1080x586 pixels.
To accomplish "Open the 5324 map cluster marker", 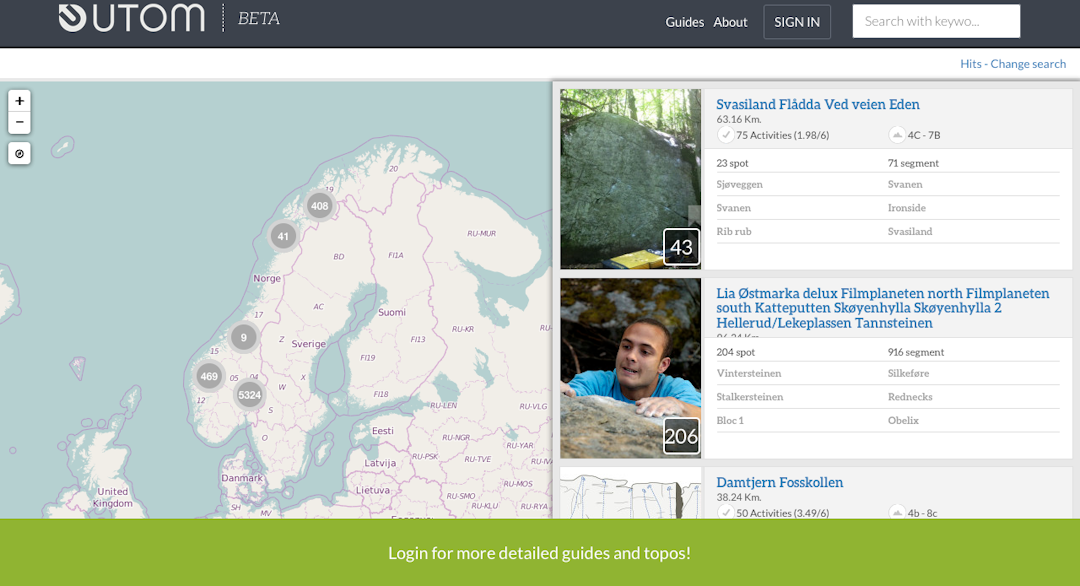I will pyautogui.click(x=249, y=395).
